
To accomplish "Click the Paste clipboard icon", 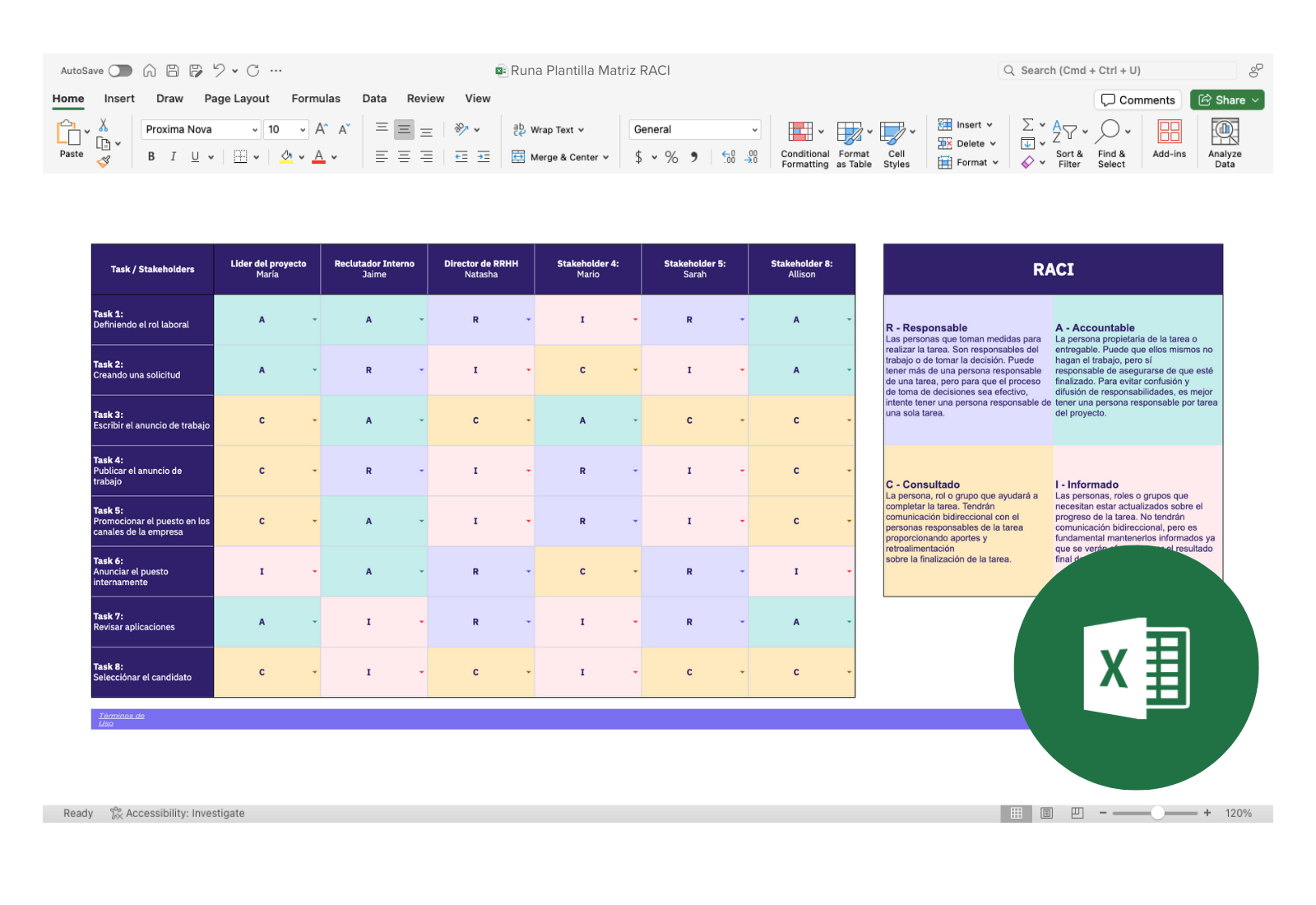I will pos(68,132).
